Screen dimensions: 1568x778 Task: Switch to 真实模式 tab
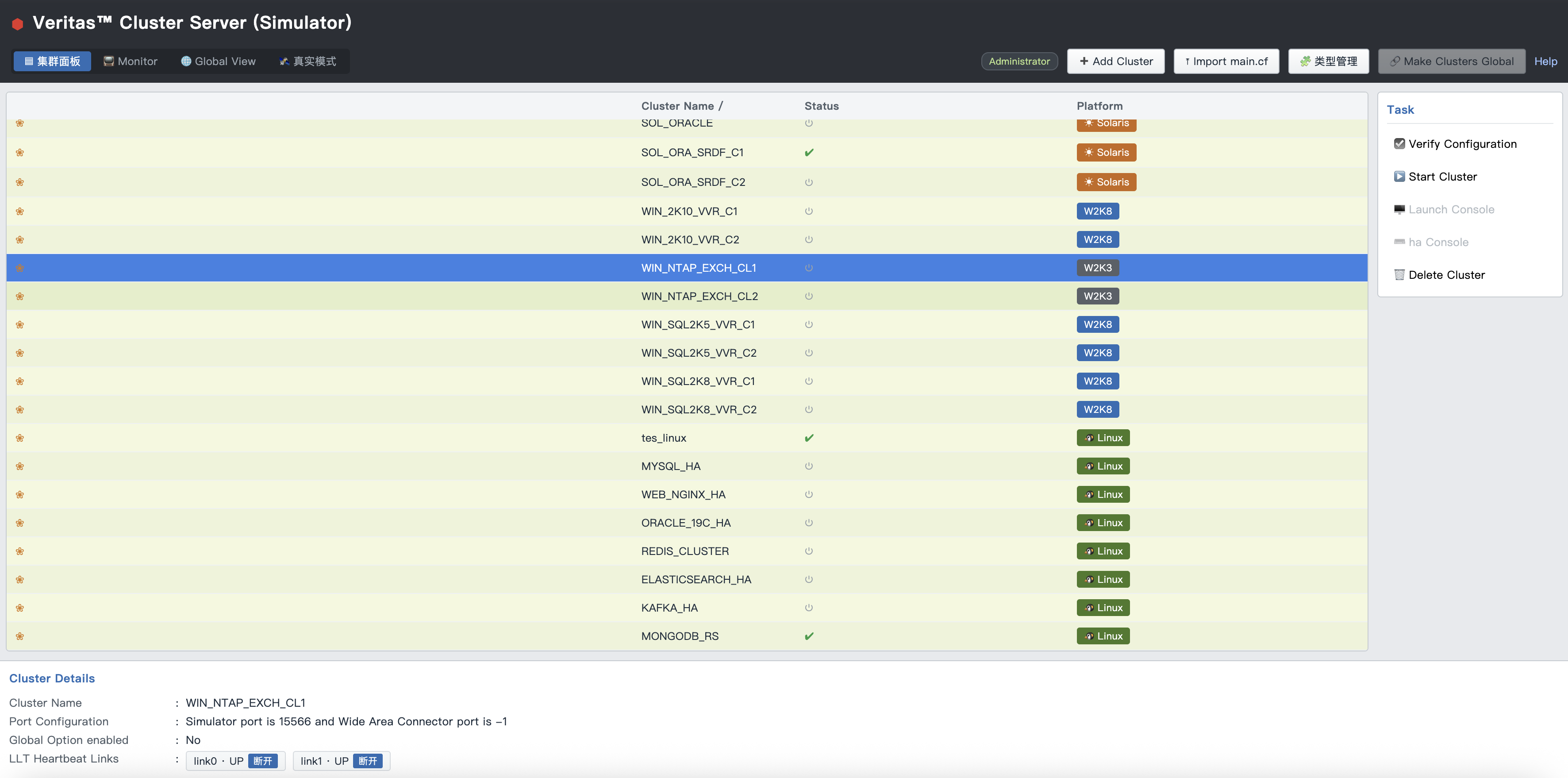coord(308,61)
